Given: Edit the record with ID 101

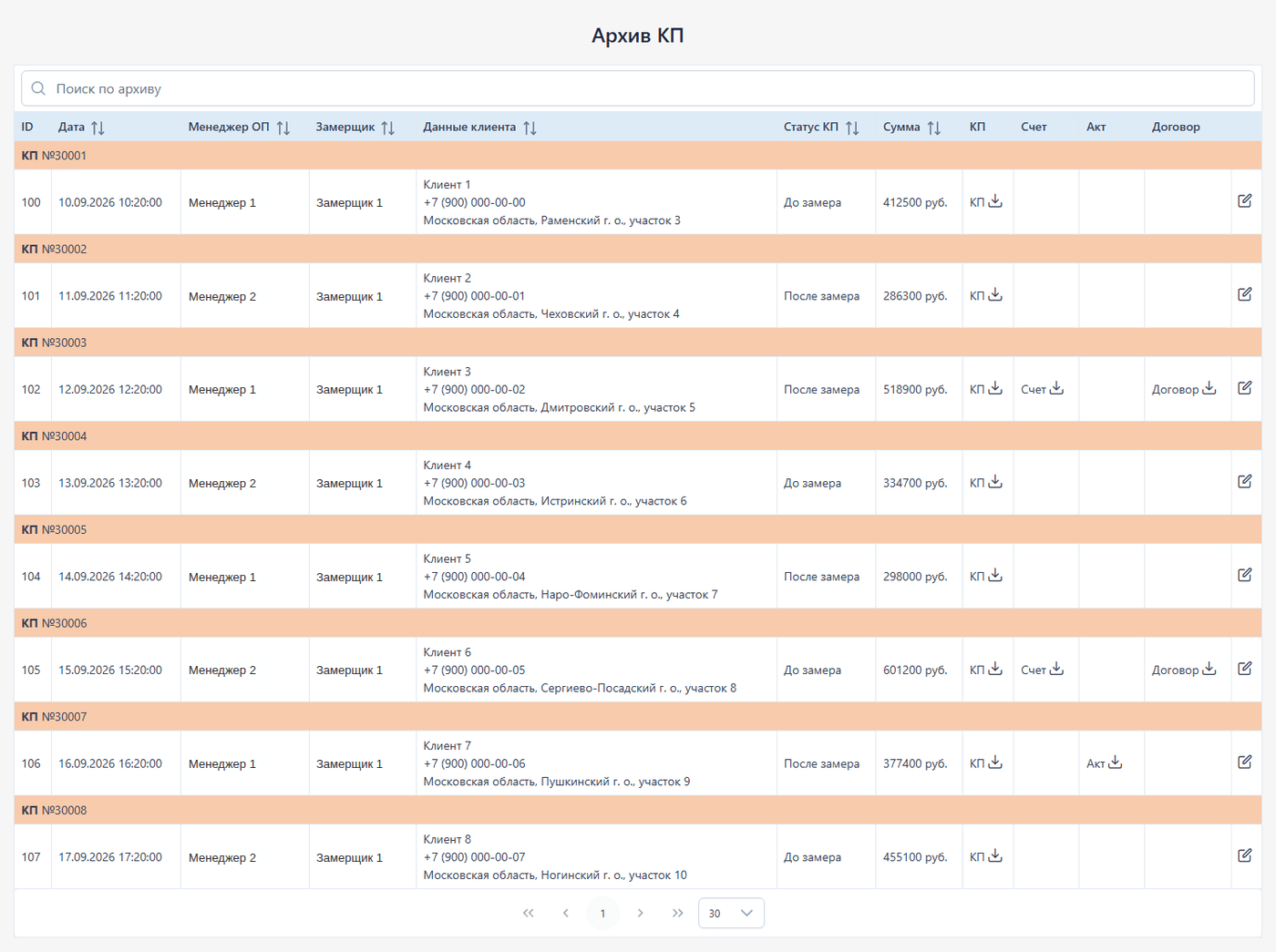Looking at the screenshot, I should point(1245,295).
